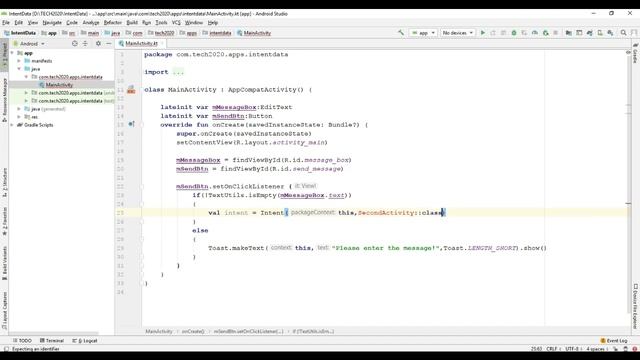640x360 pixels.
Task: Open the Refactor menu
Action: tap(113, 22)
